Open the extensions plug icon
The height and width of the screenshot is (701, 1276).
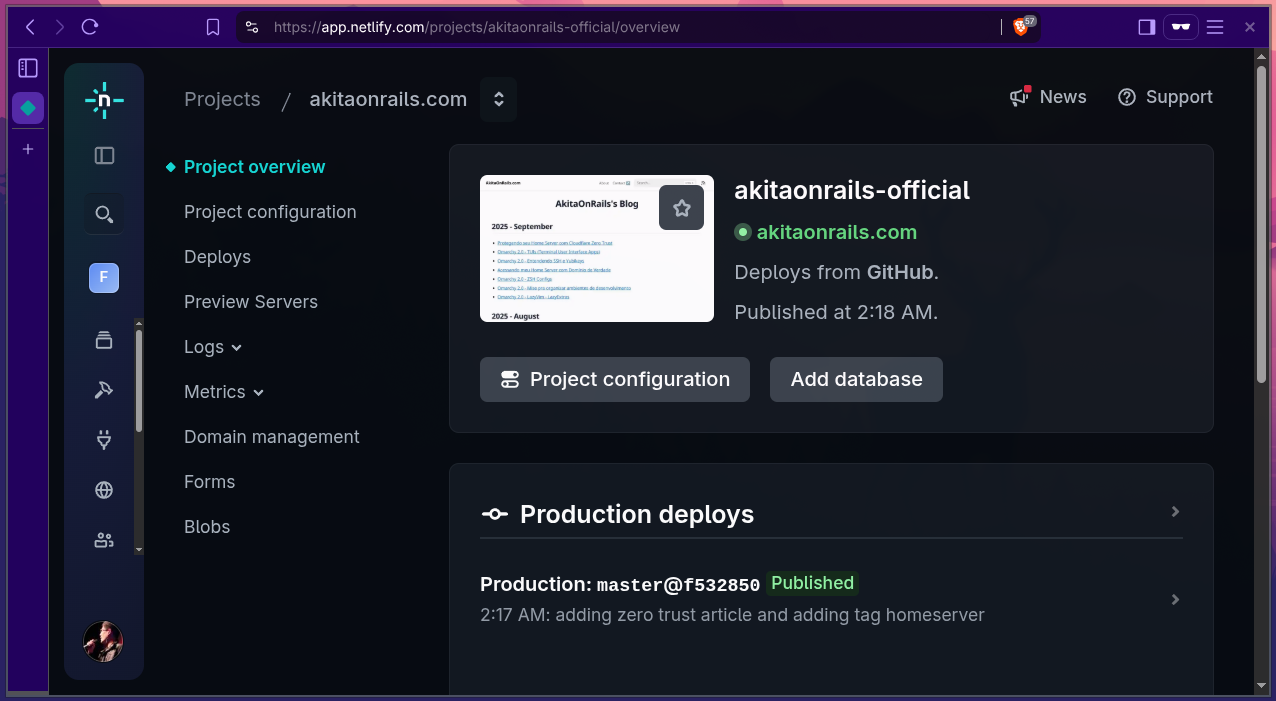[x=104, y=440]
